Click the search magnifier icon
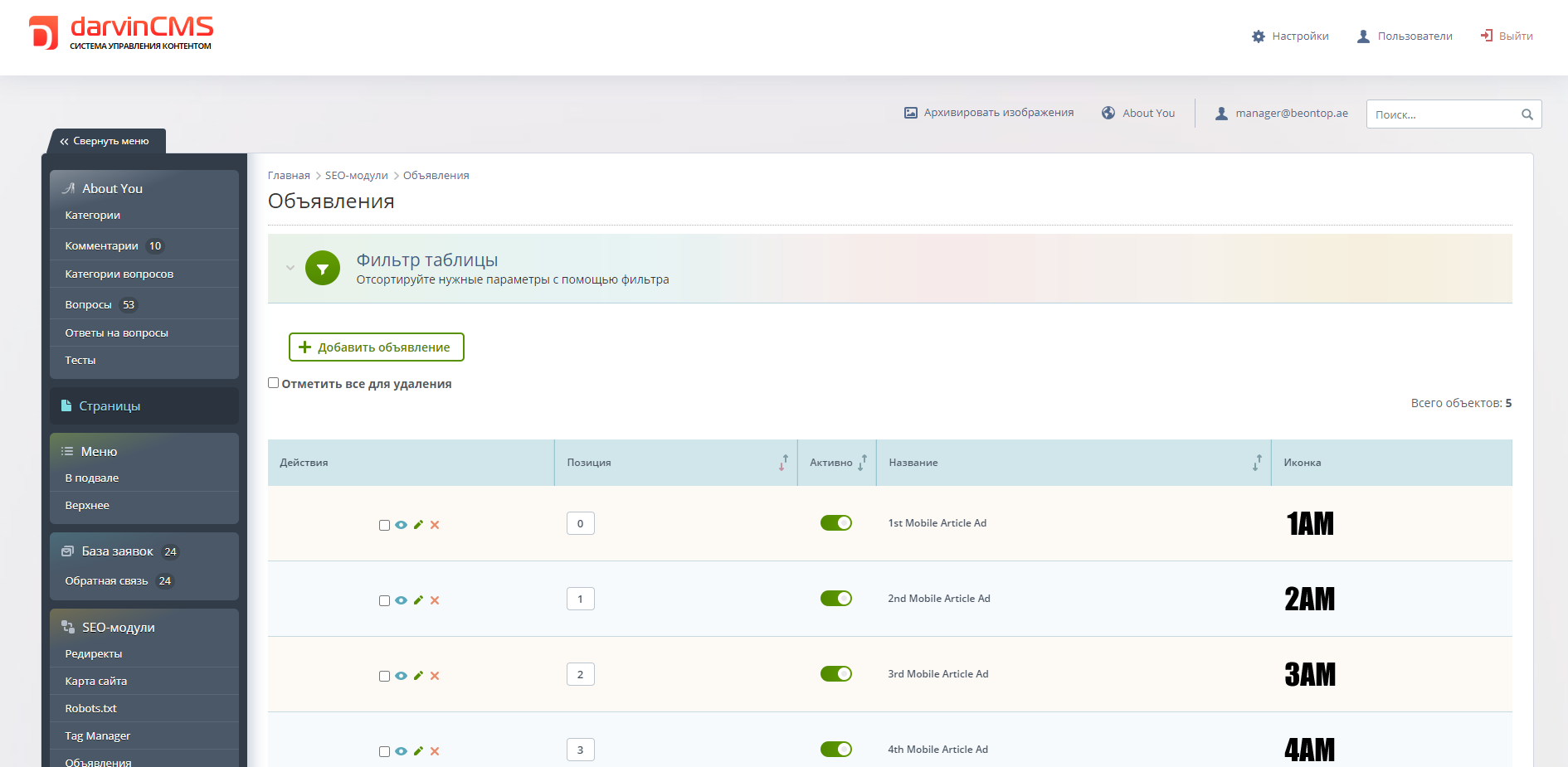 [x=1527, y=114]
